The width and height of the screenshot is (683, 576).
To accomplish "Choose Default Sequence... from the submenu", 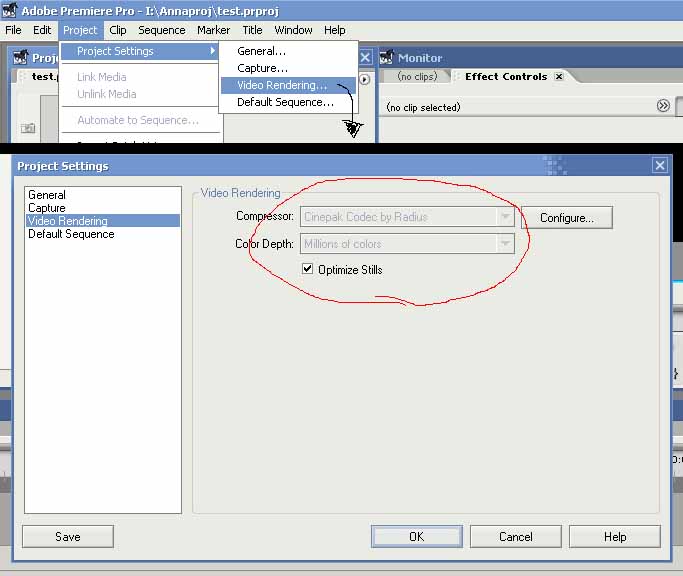I will click(288, 102).
